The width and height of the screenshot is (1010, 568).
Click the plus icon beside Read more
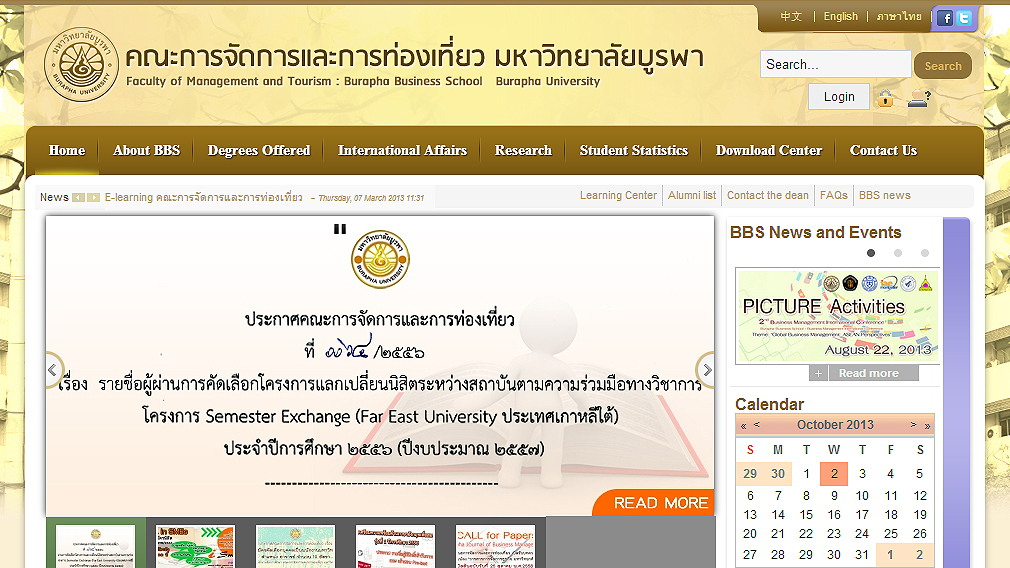[818, 373]
